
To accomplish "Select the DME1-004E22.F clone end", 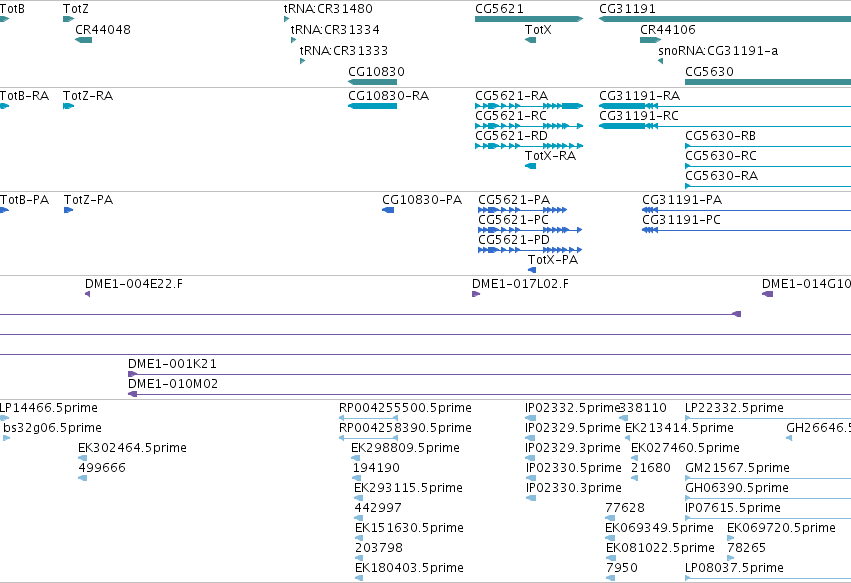I will [x=87, y=294].
